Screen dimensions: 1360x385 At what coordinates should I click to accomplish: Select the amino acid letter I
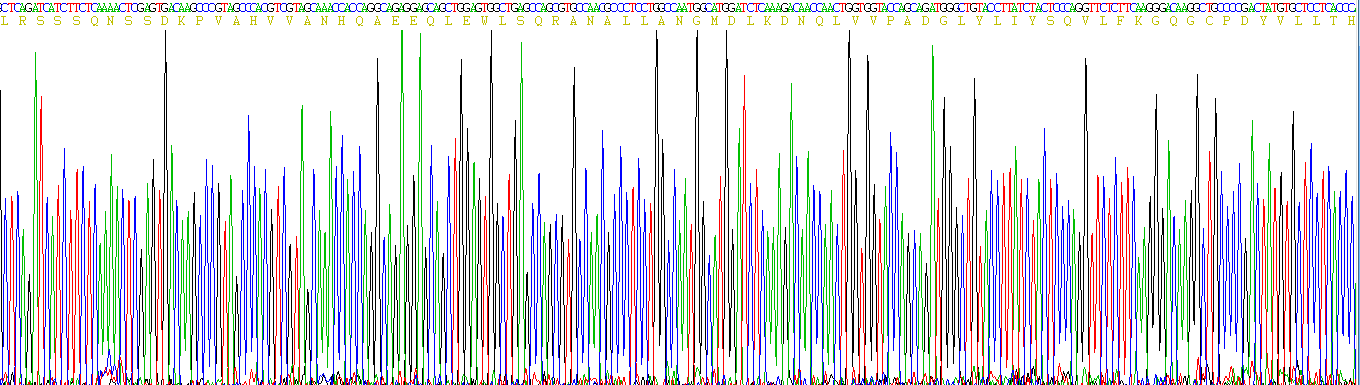tap(1014, 21)
